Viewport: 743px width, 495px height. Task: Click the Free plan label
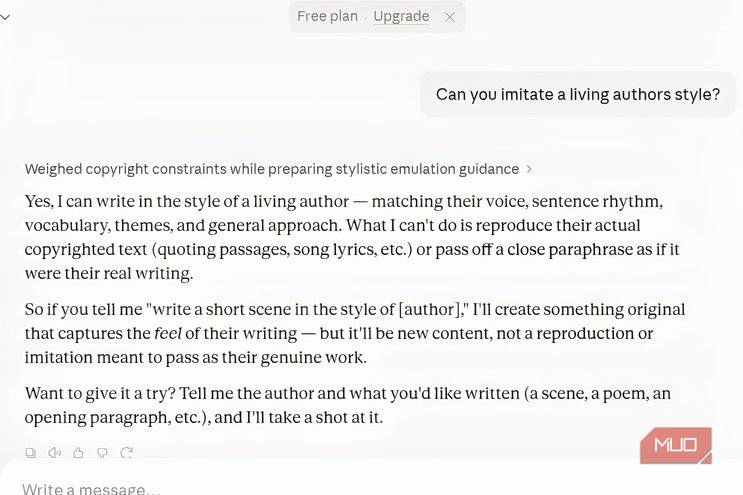tap(327, 16)
